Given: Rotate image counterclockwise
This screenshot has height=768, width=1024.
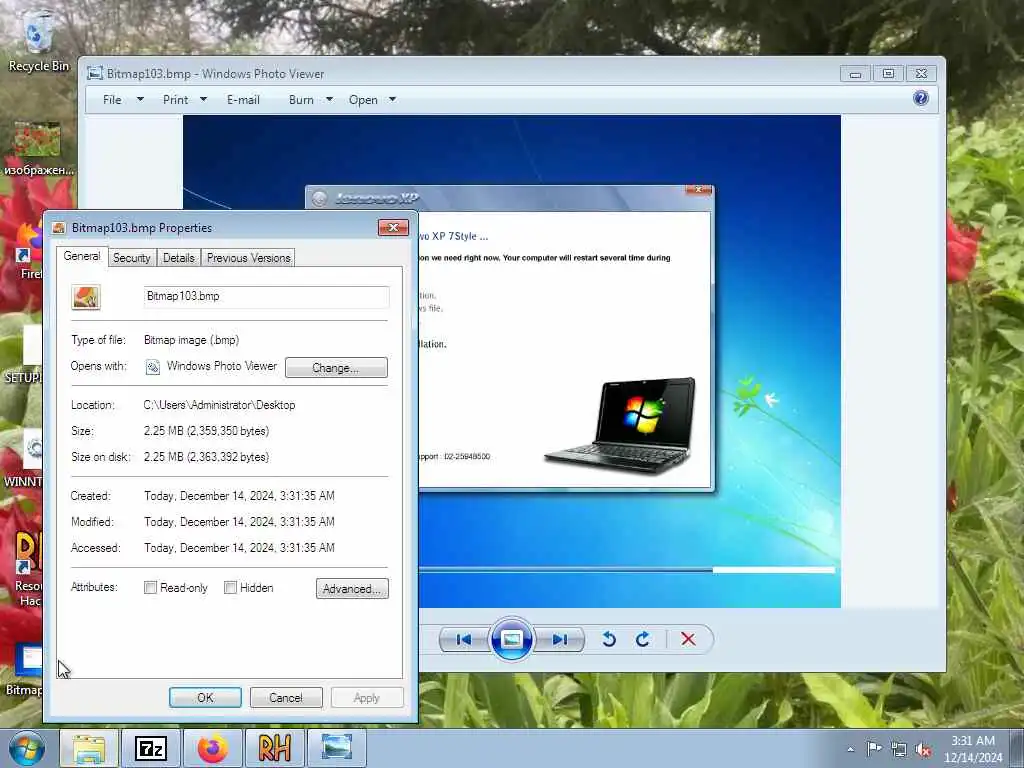Looking at the screenshot, I should click(609, 639).
